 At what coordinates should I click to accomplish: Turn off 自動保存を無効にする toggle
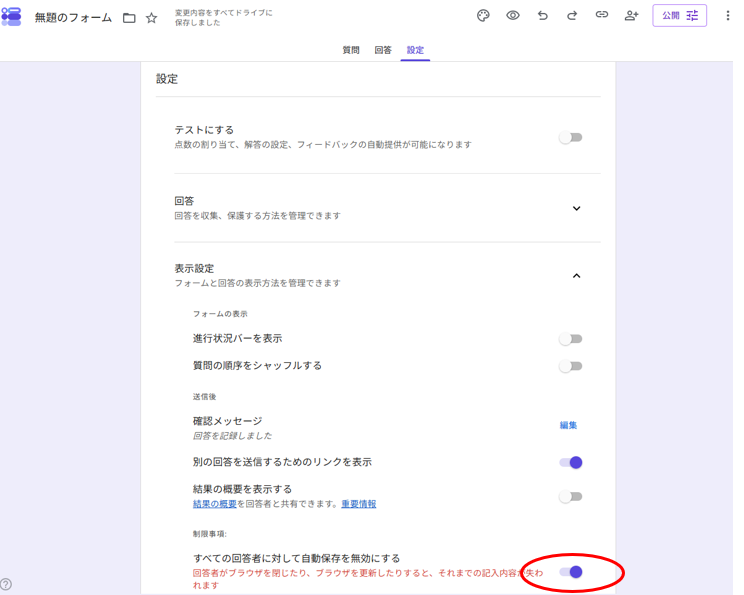pos(570,572)
